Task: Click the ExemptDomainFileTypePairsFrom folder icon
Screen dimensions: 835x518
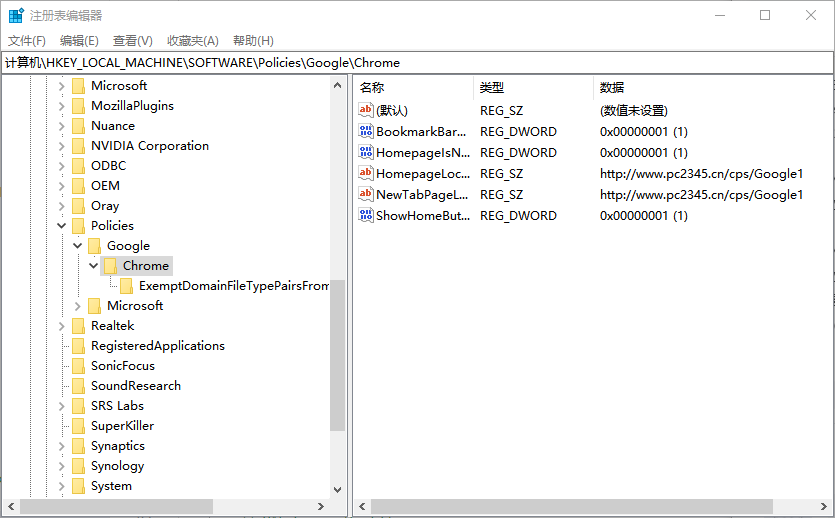Action: pyautogui.click(x=126, y=286)
